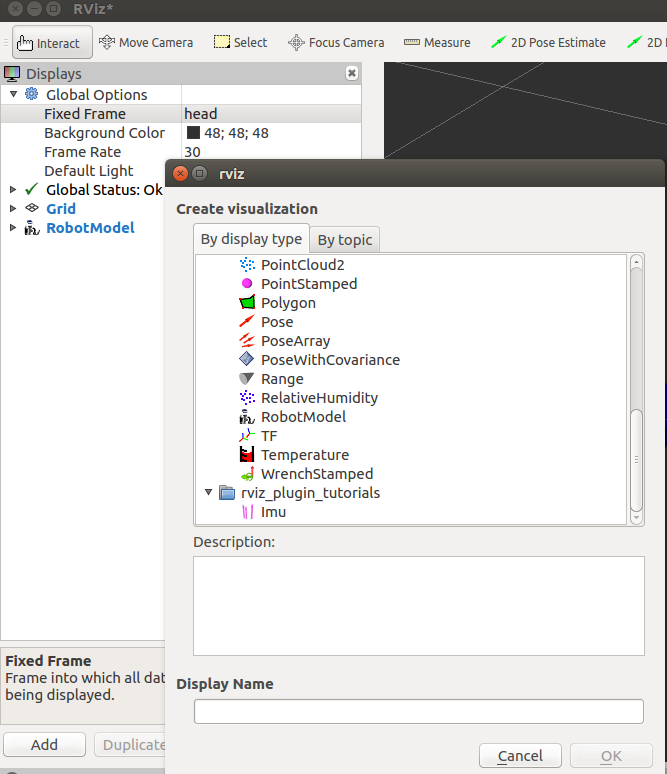Click the Background Color property label
The height and width of the screenshot is (774, 667).
click(104, 133)
